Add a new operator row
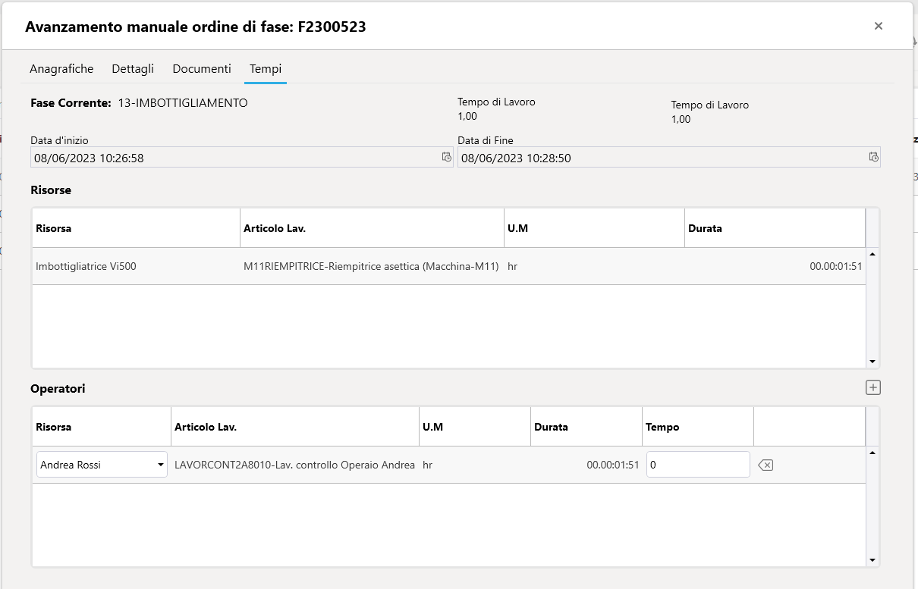 click(x=873, y=388)
